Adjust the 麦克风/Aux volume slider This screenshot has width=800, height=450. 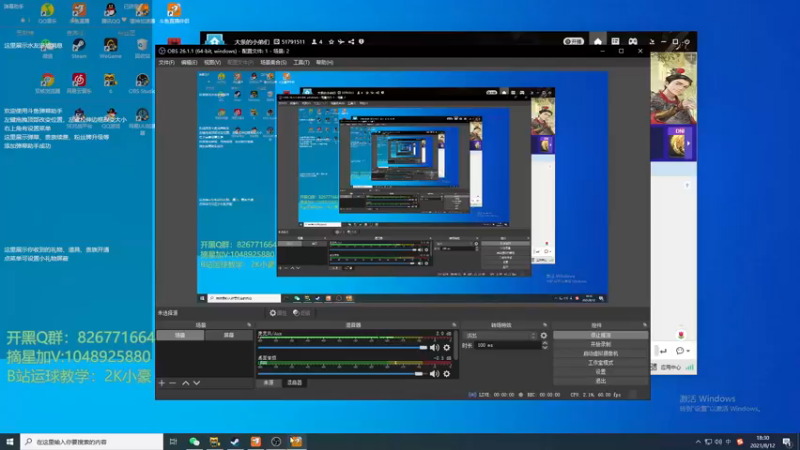[343, 347]
